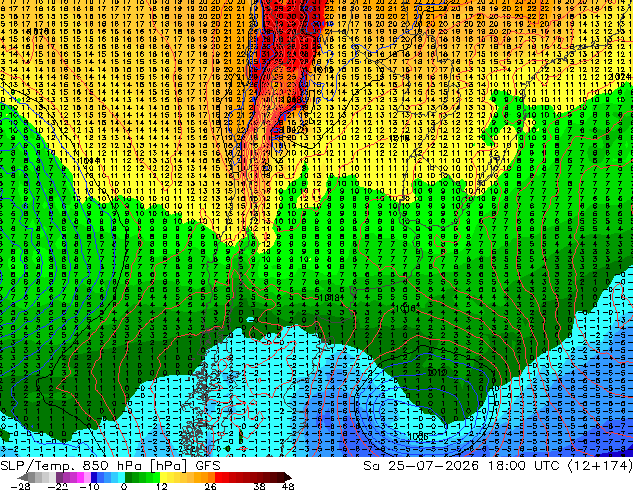Click the 1024 isobar label near the right edge

coord(621,76)
